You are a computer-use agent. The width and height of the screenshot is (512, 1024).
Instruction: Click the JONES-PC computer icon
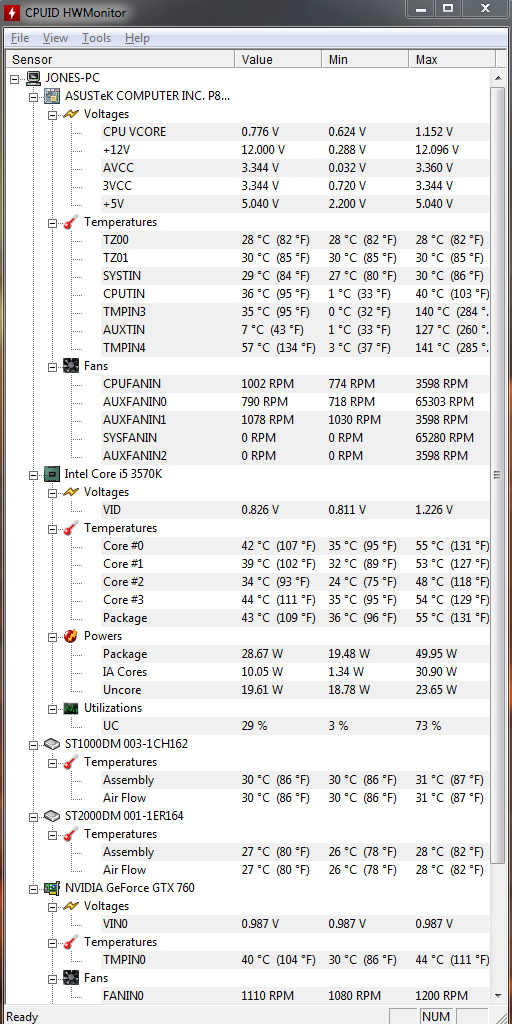coord(33,78)
